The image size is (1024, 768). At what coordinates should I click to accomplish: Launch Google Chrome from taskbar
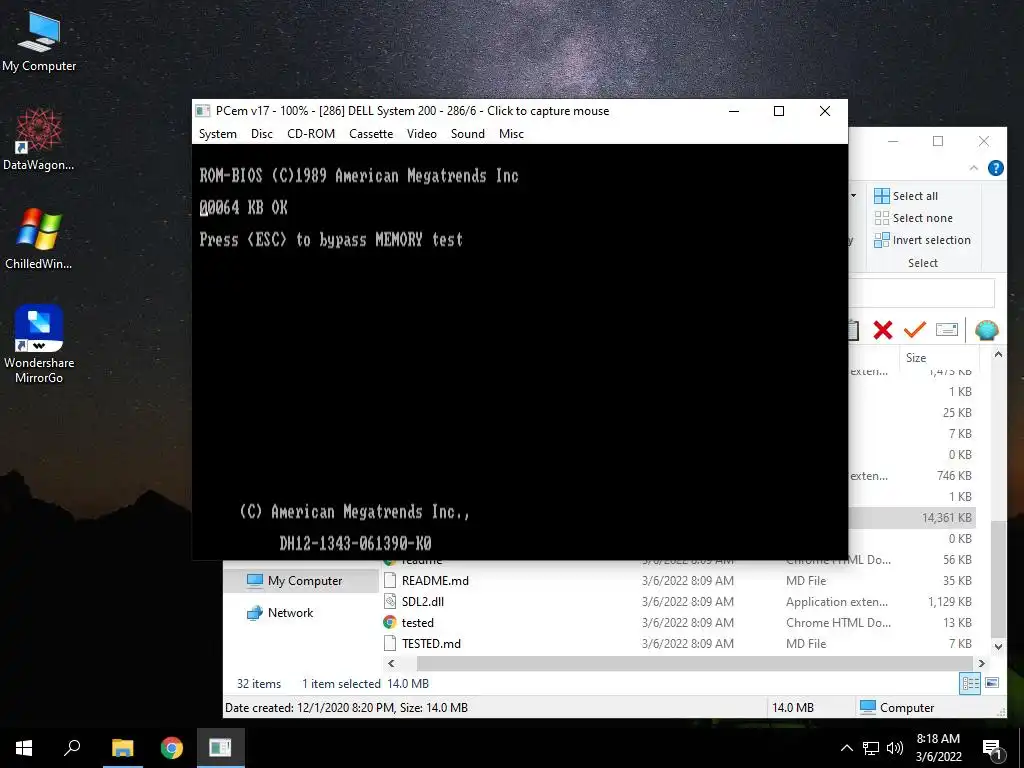click(x=172, y=748)
